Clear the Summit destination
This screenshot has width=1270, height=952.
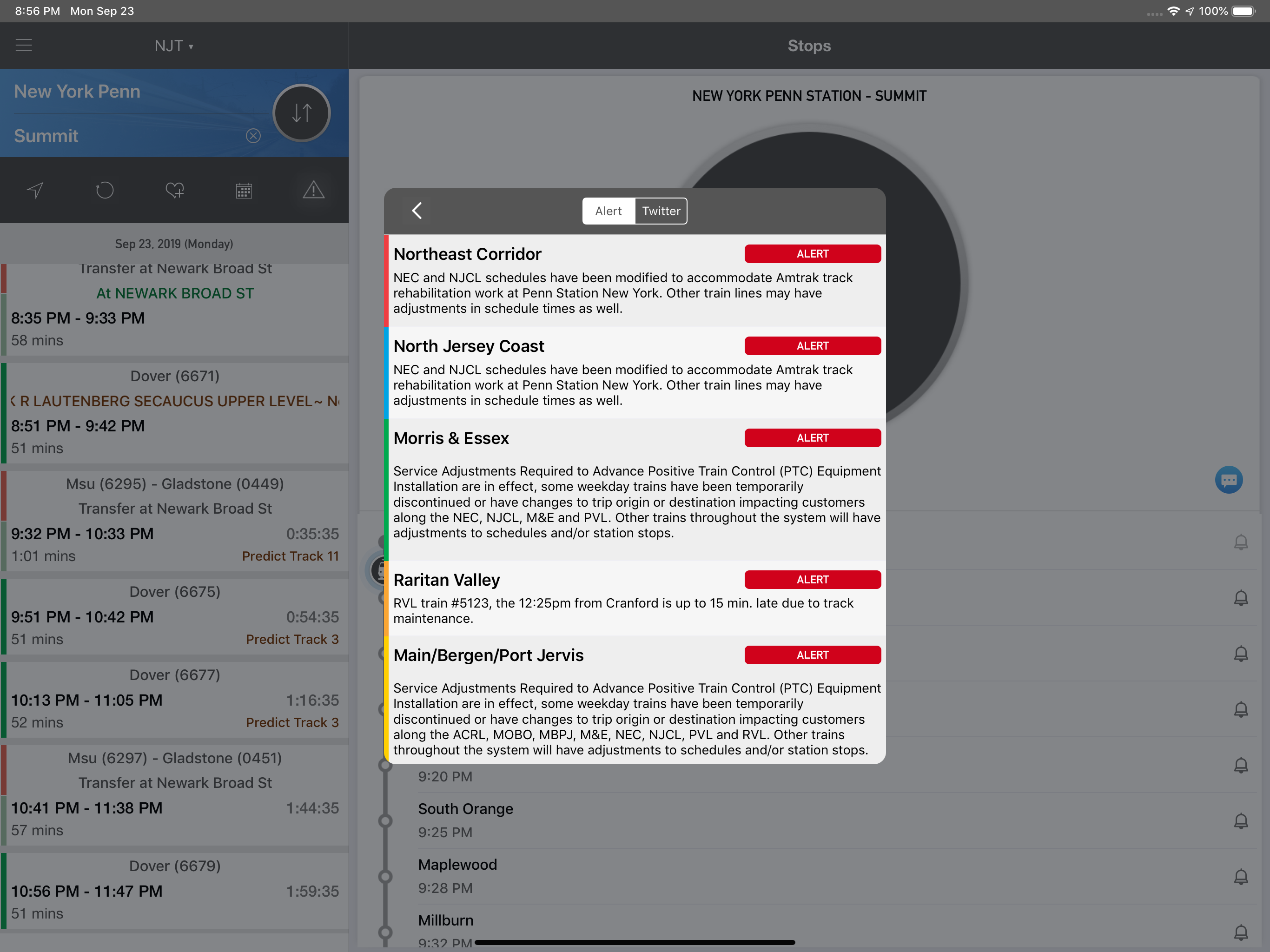[253, 136]
